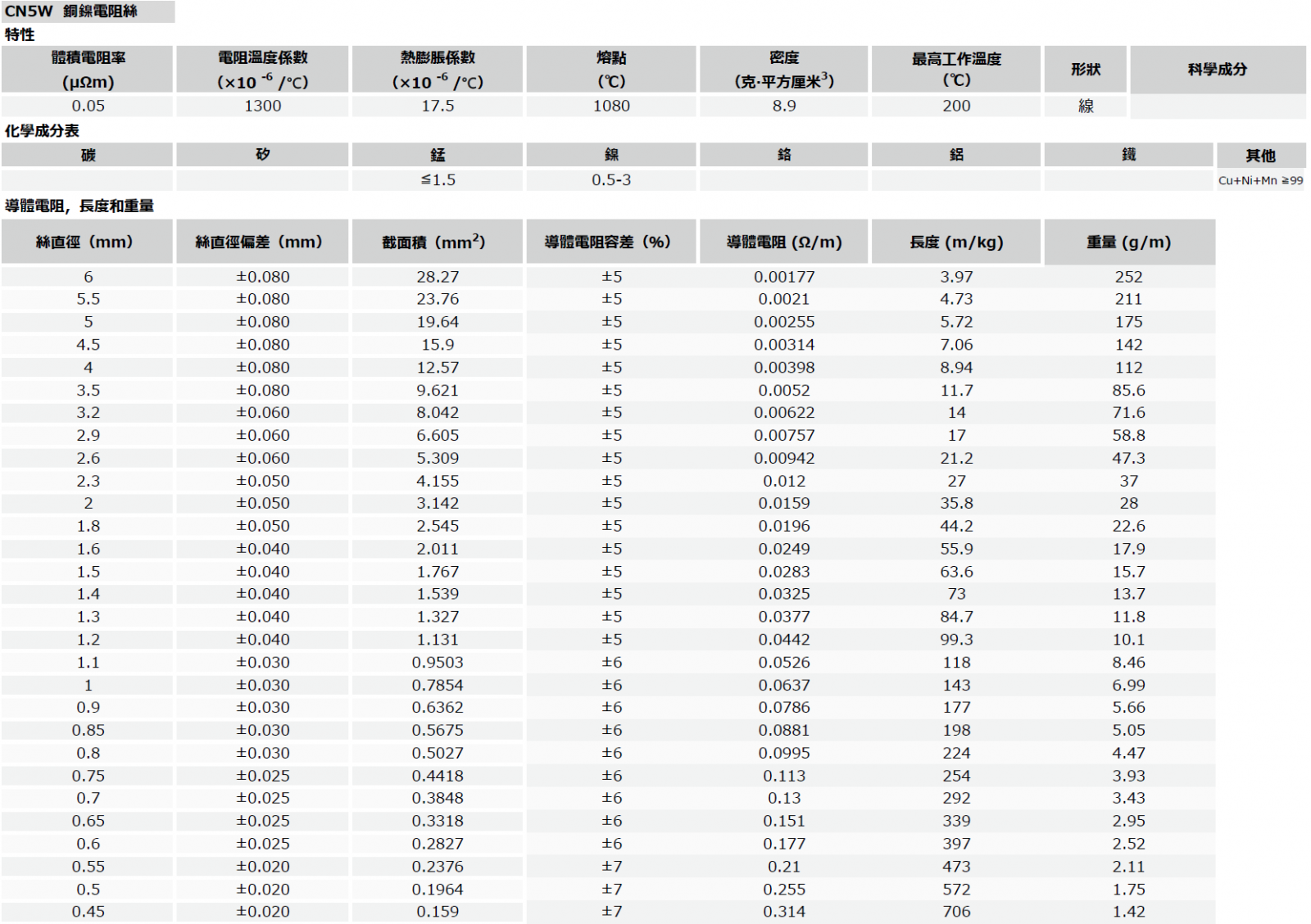This screenshot has height=924, width=1311.
Task: Select the 截面積 (mm²) column header
Action: coord(438,242)
